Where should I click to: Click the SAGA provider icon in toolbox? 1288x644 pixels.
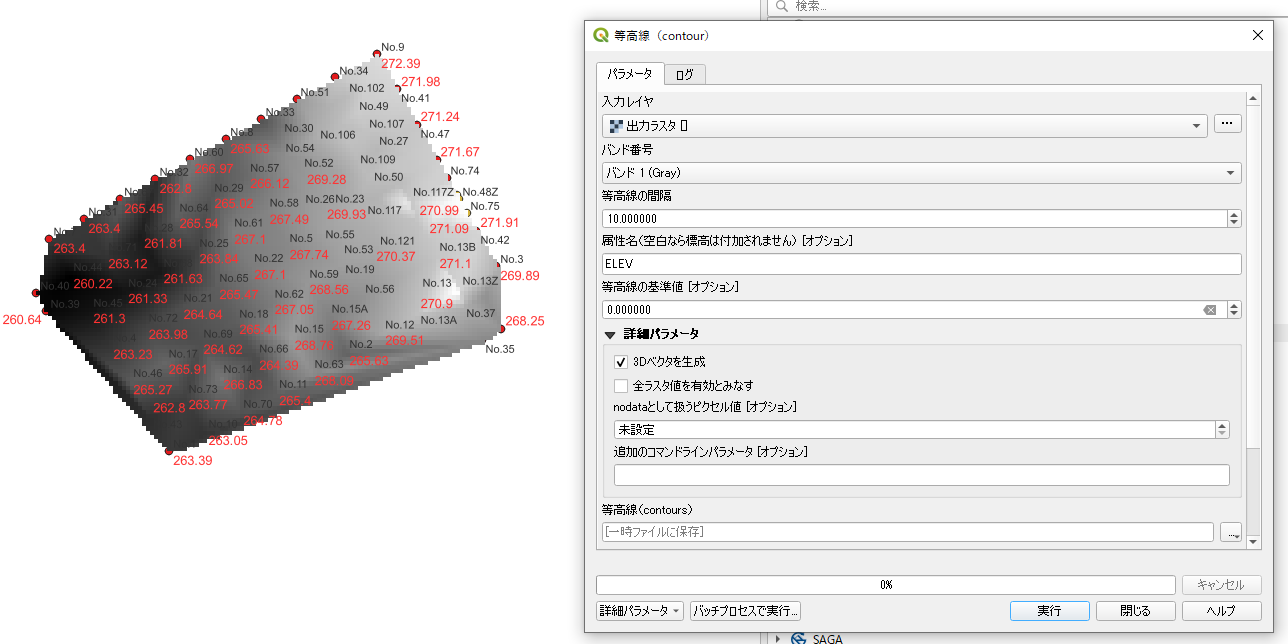click(x=798, y=638)
